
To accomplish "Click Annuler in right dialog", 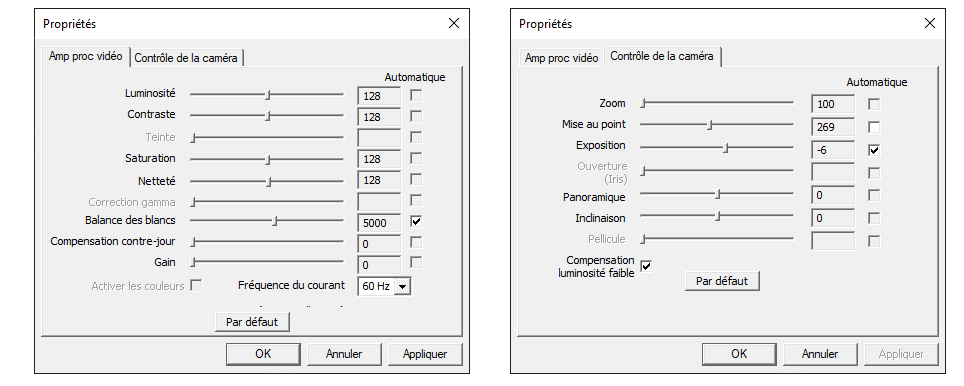I will pyautogui.click(x=820, y=354).
